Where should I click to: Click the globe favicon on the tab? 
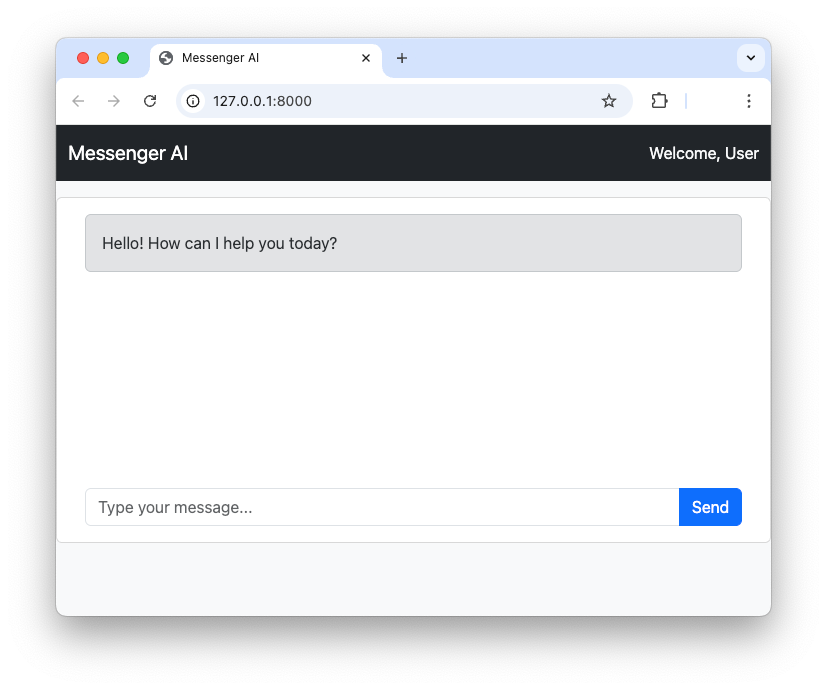165,58
